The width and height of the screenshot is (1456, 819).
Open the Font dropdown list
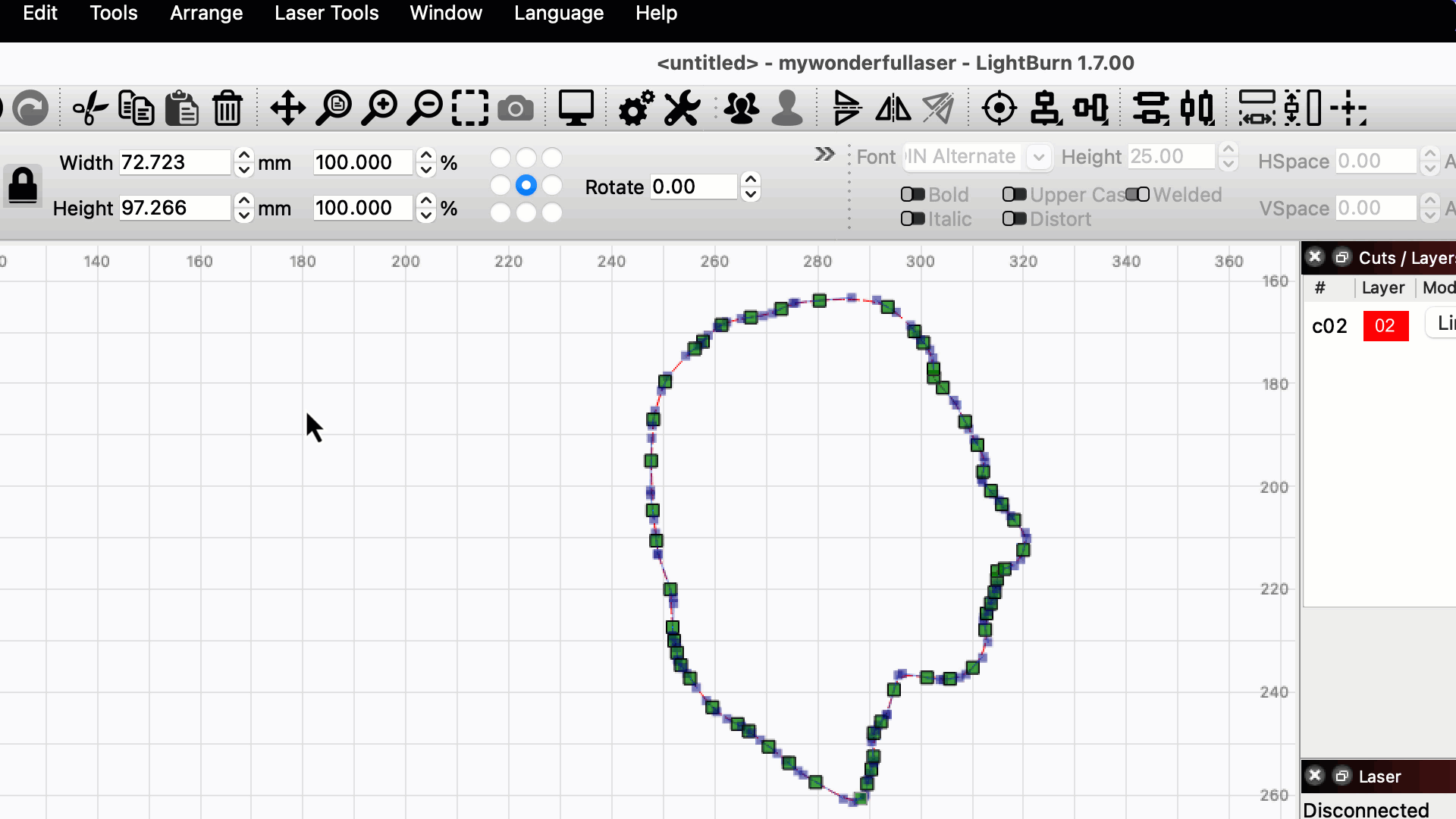tap(1038, 157)
